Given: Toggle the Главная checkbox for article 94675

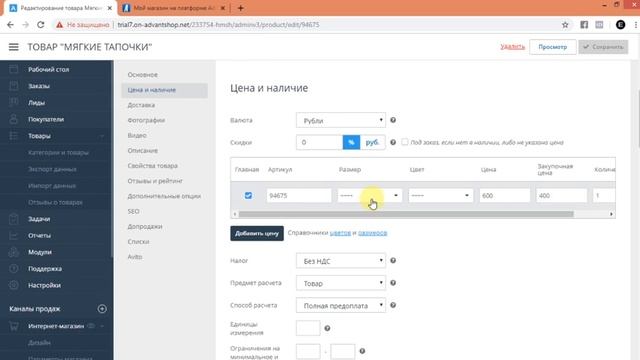Looking at the screenshot, I should [x=248, y=196].
